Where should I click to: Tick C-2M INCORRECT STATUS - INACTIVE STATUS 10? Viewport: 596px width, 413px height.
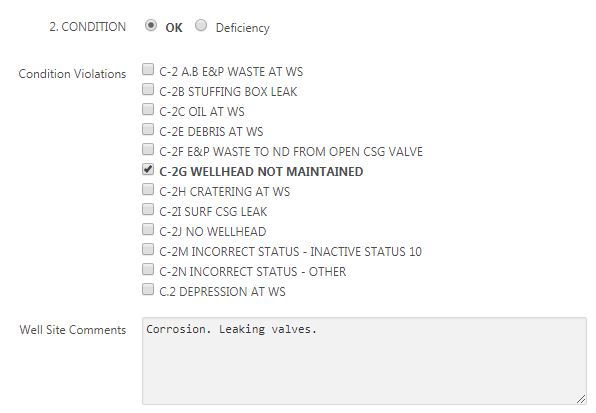click(148, 249)
